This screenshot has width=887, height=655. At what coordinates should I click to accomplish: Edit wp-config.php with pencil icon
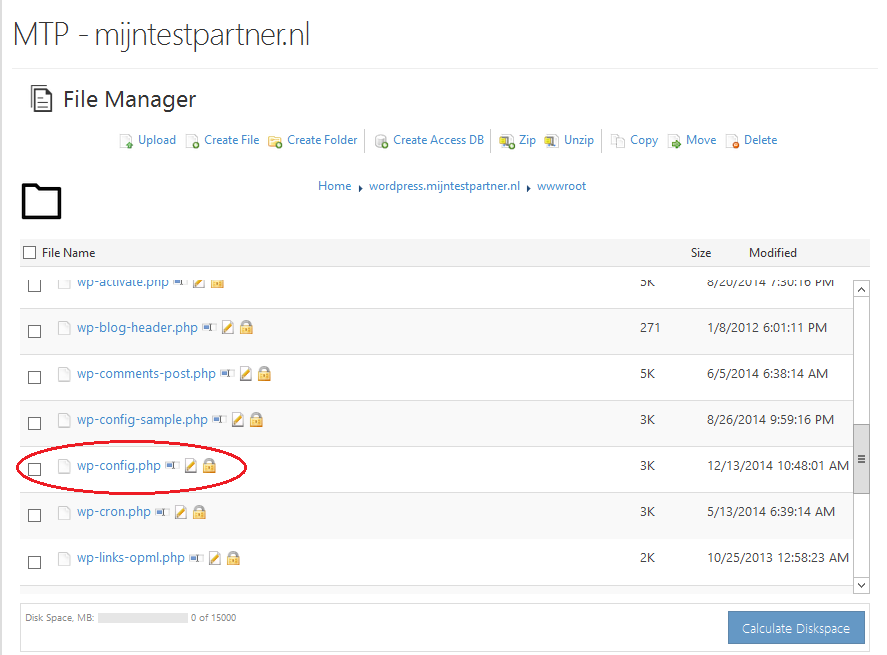tap(191, 466)
